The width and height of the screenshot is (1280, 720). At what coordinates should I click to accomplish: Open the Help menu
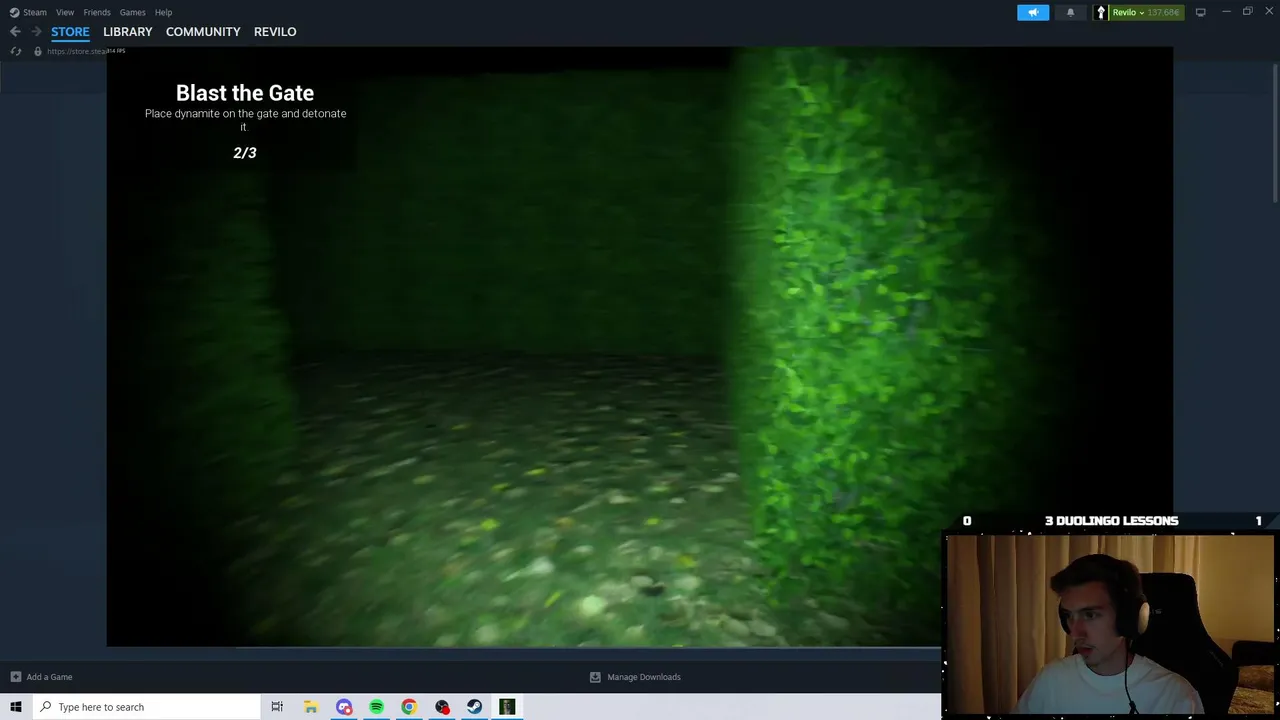[x=163, y=12]
